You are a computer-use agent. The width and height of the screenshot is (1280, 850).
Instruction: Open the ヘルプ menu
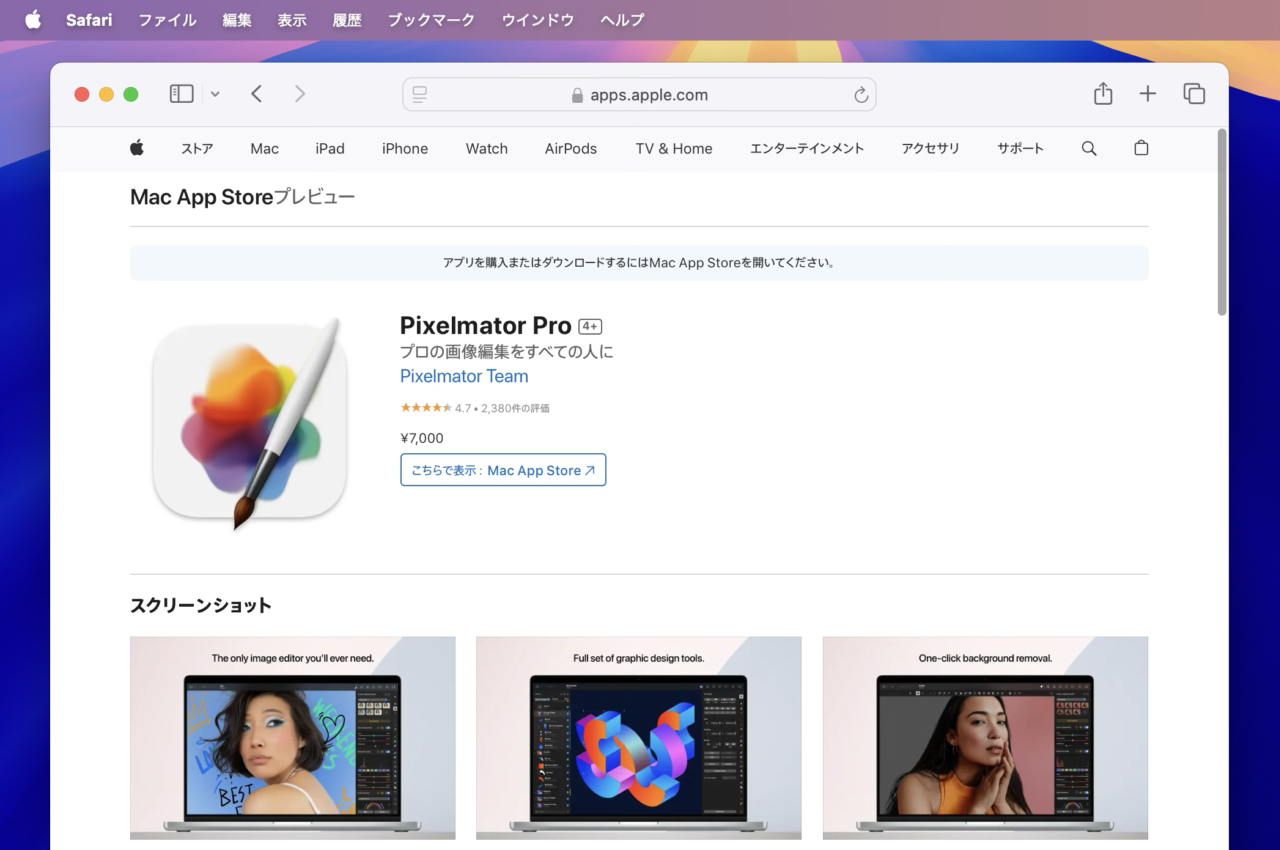[622, 20]
